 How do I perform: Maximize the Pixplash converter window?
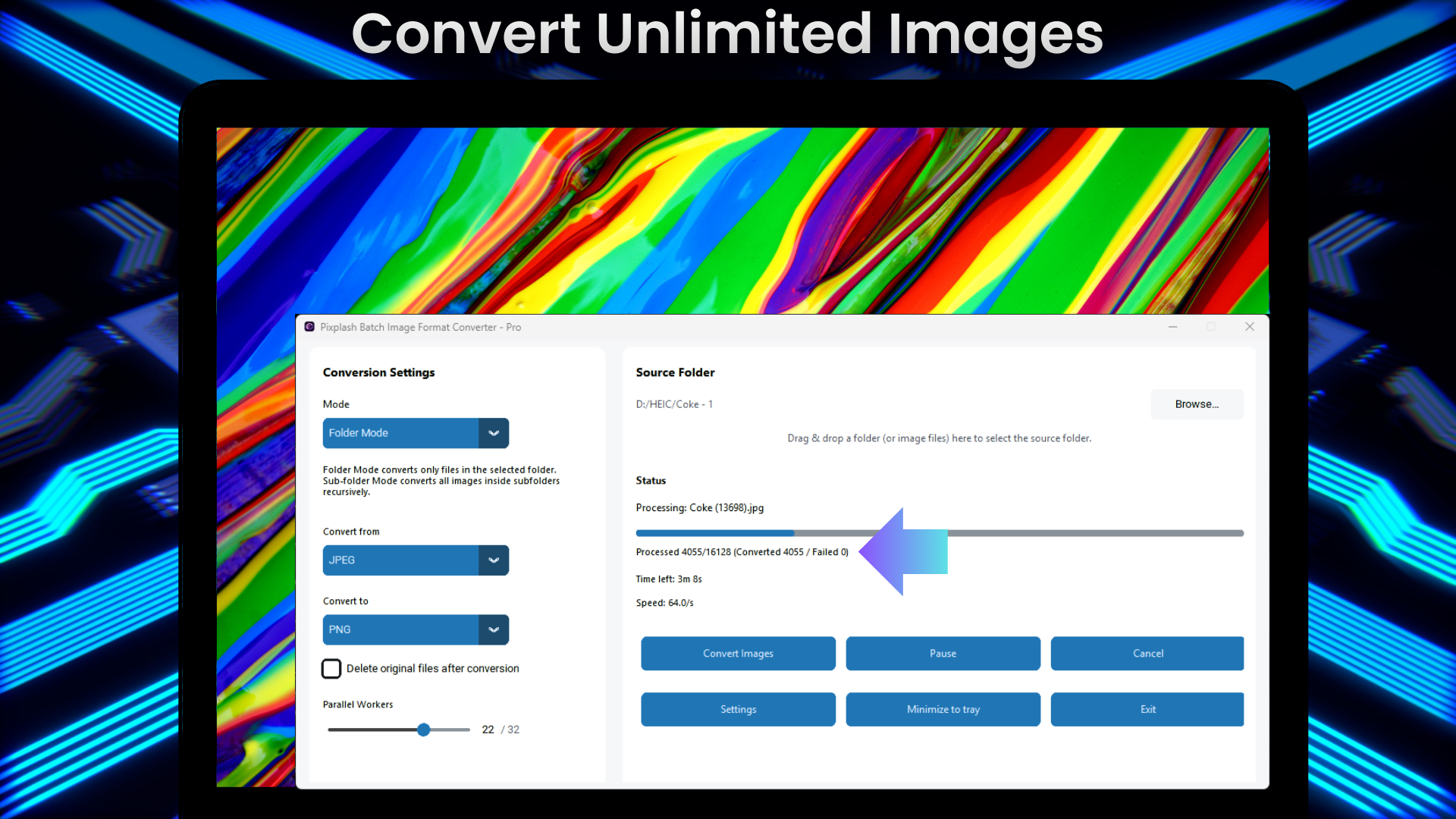click(1211, 327)
